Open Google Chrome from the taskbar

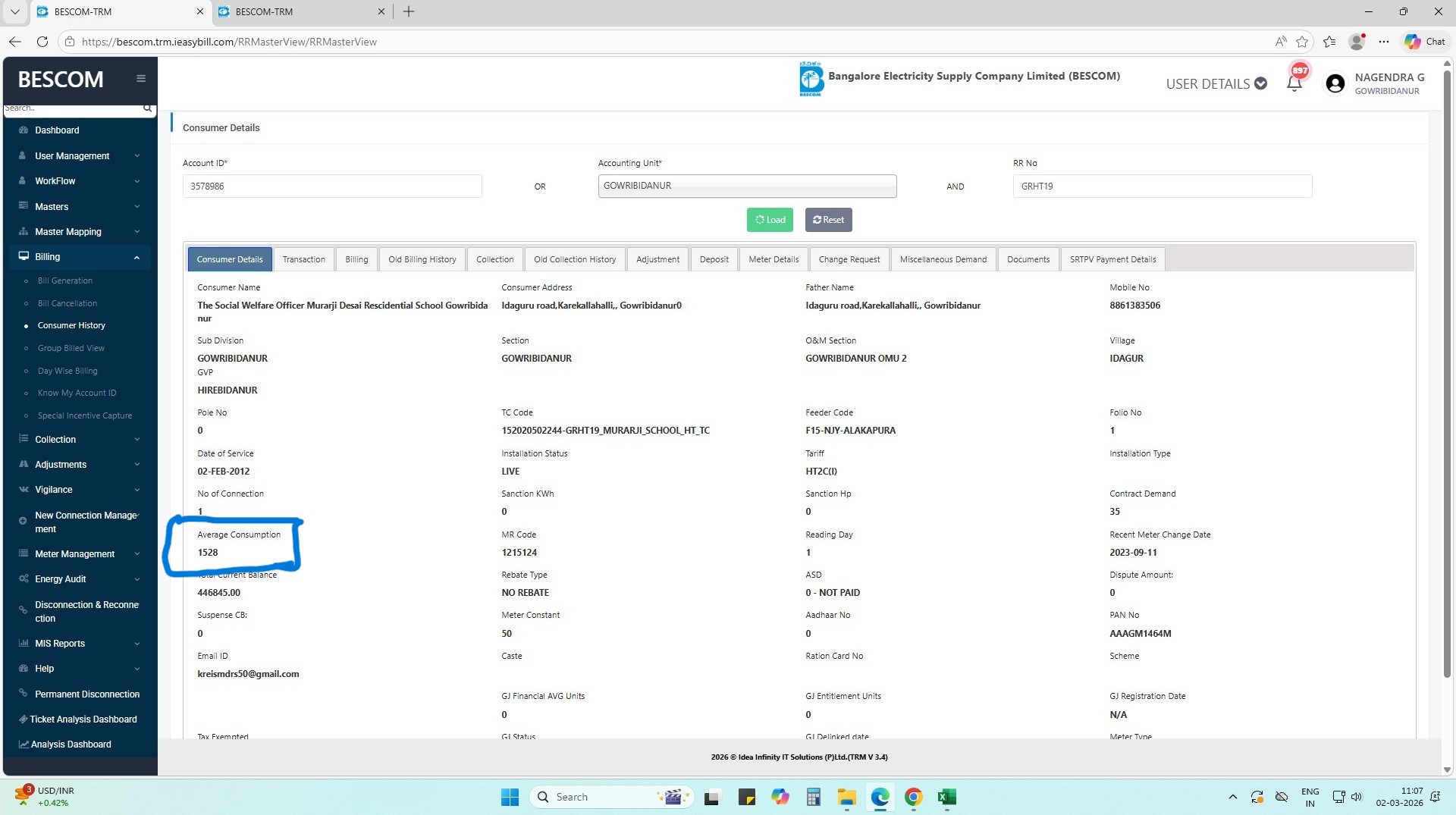click(x=913, y=797)
